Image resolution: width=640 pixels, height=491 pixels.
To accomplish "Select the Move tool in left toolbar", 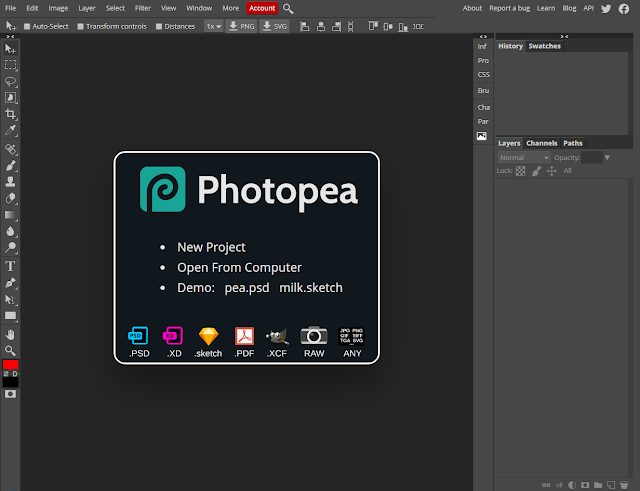I will click(x=10, y=49).
